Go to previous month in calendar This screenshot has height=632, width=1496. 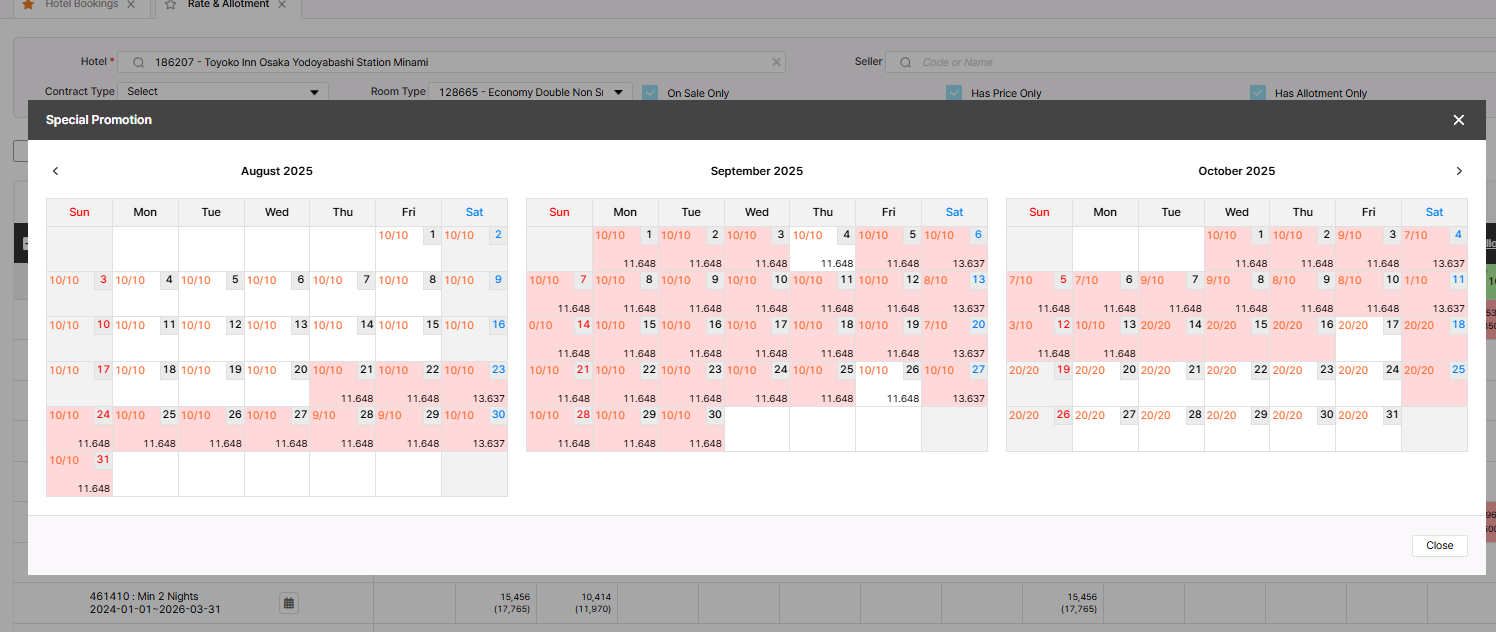coord(56,171)
